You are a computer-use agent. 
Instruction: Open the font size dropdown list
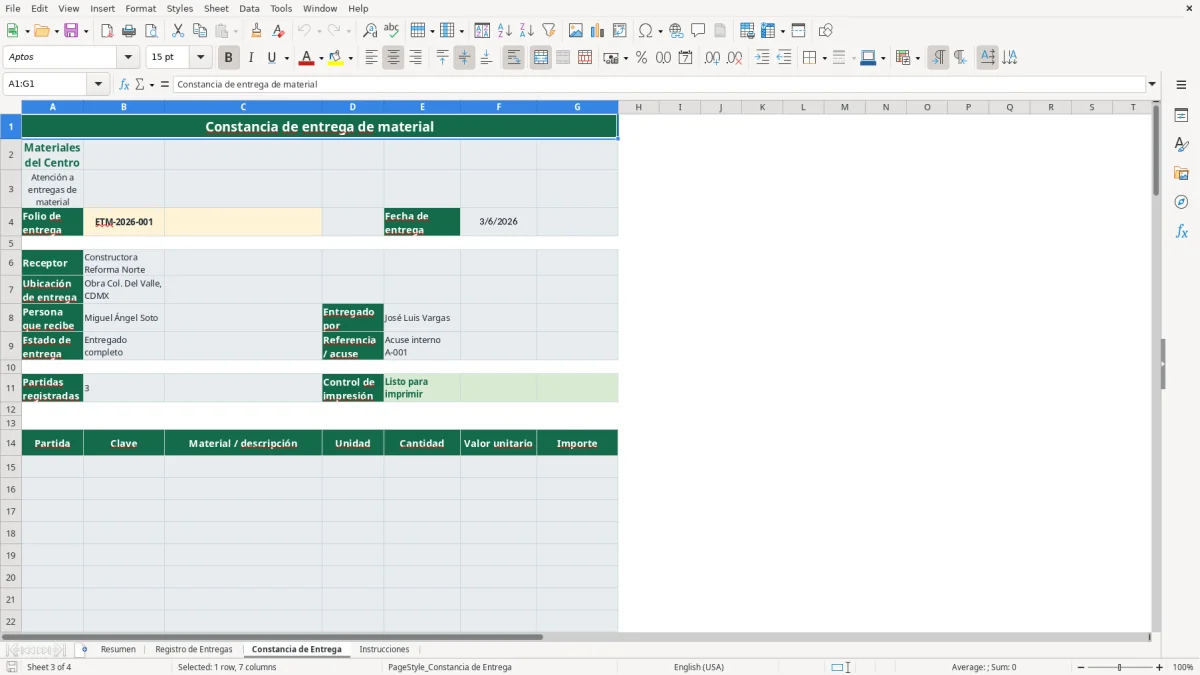click(x=200, y=58)
